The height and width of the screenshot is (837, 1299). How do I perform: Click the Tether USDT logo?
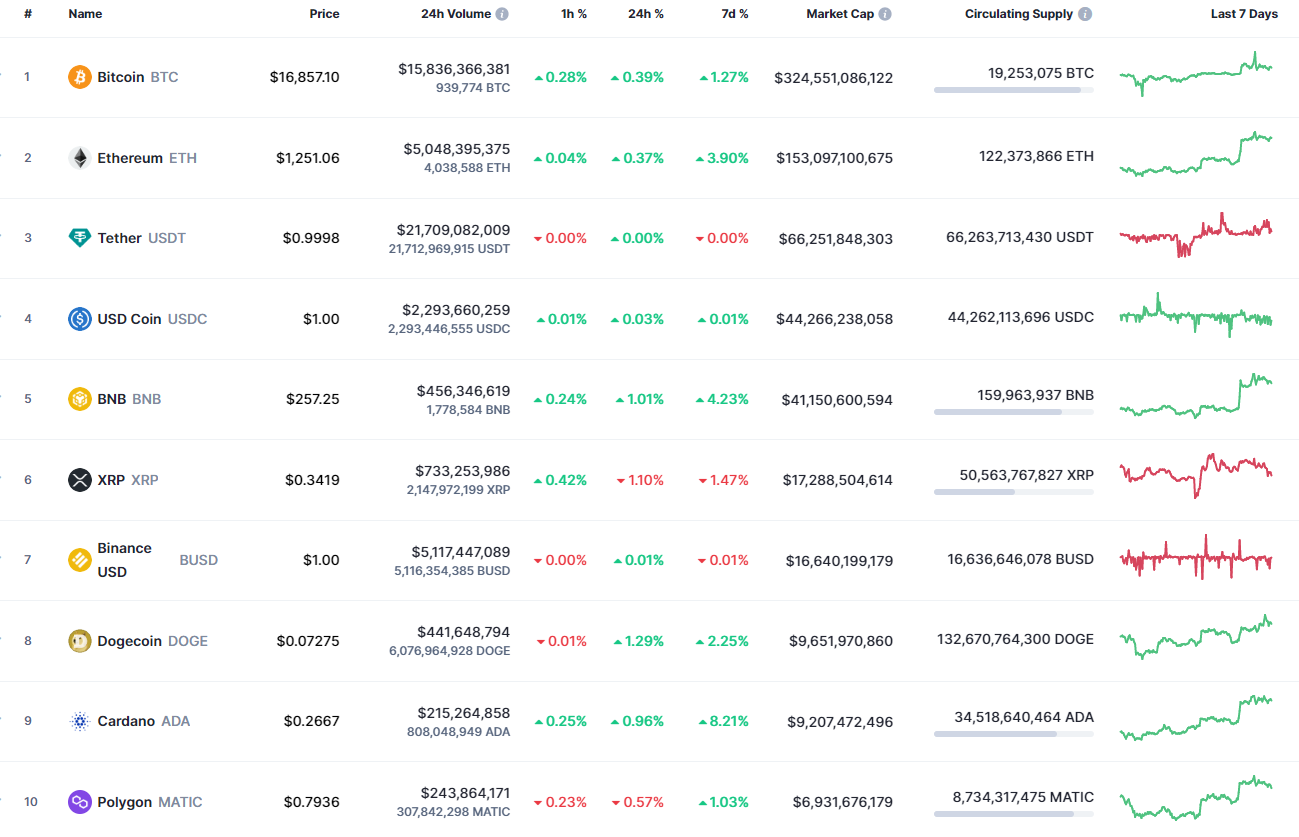click(80, 238)
